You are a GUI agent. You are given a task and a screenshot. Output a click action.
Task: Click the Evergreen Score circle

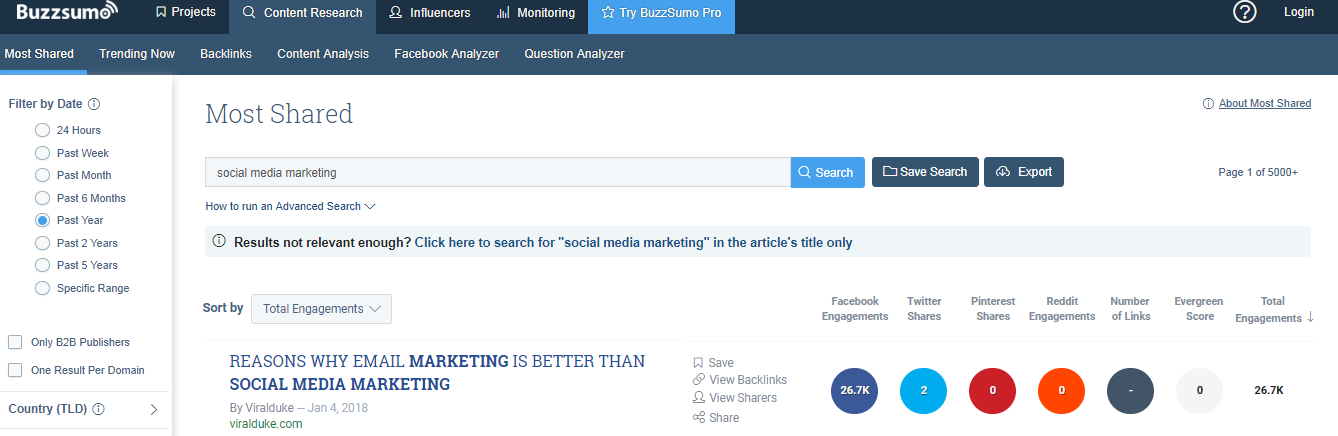point(1200,391)
